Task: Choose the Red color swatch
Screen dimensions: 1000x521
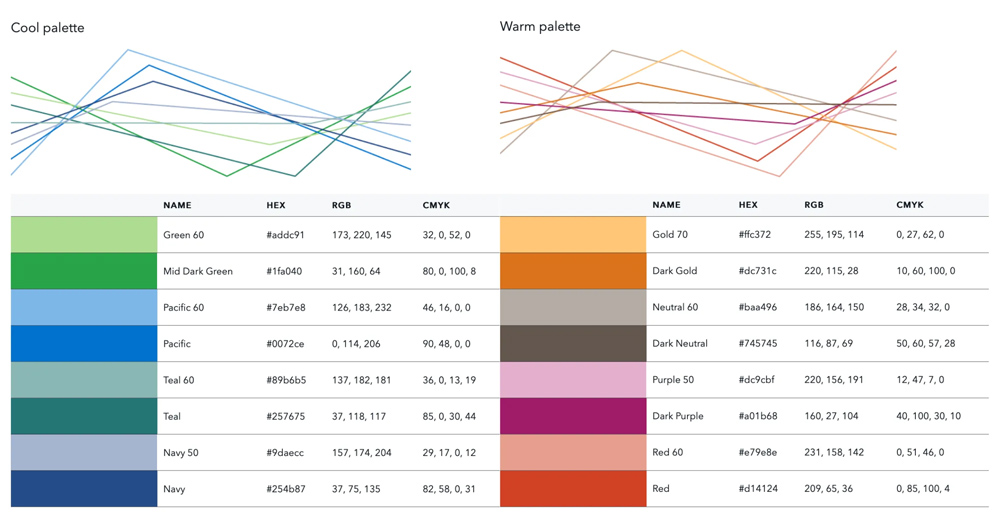Action: coord(573,489)
